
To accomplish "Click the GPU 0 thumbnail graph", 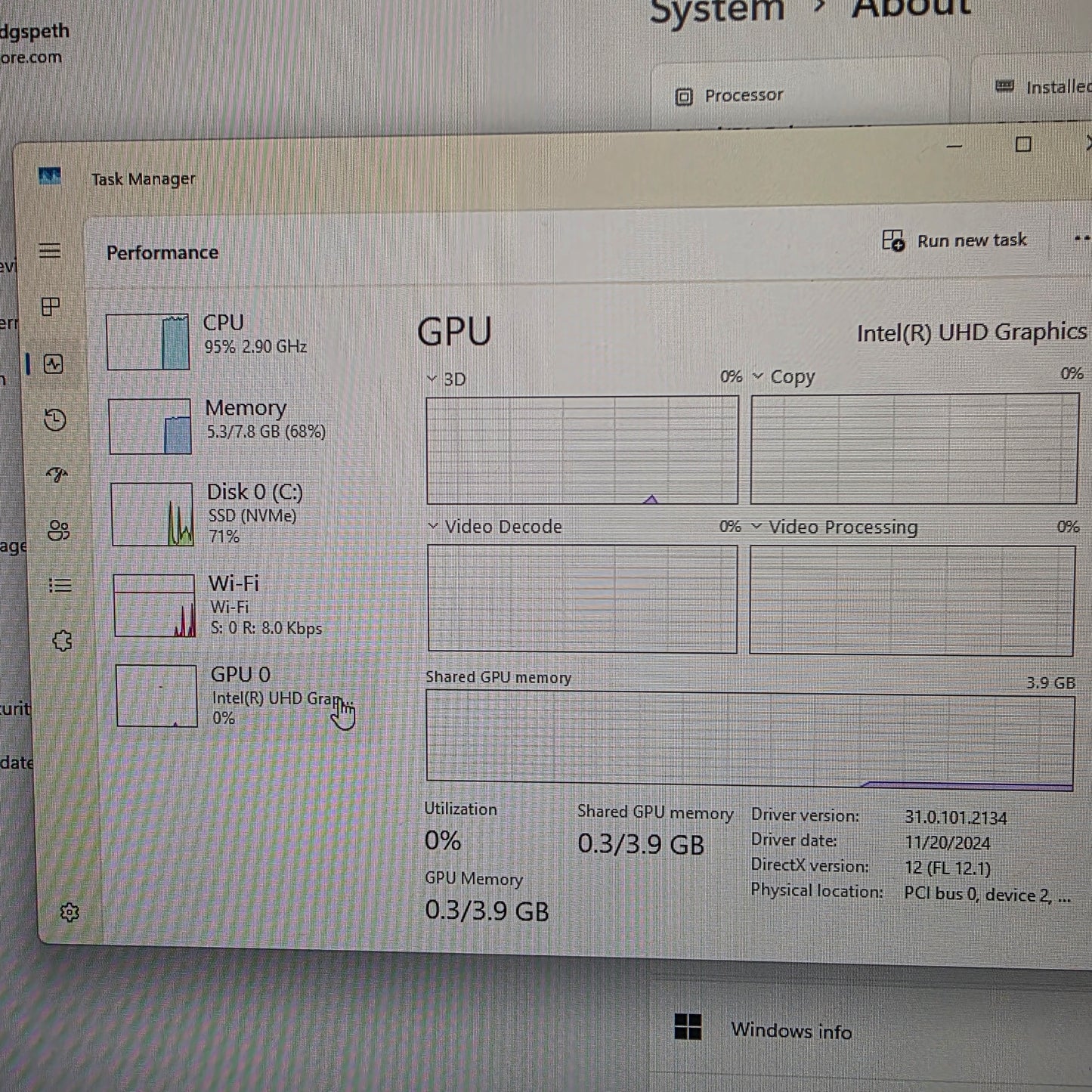I will [x=156, y=696].
